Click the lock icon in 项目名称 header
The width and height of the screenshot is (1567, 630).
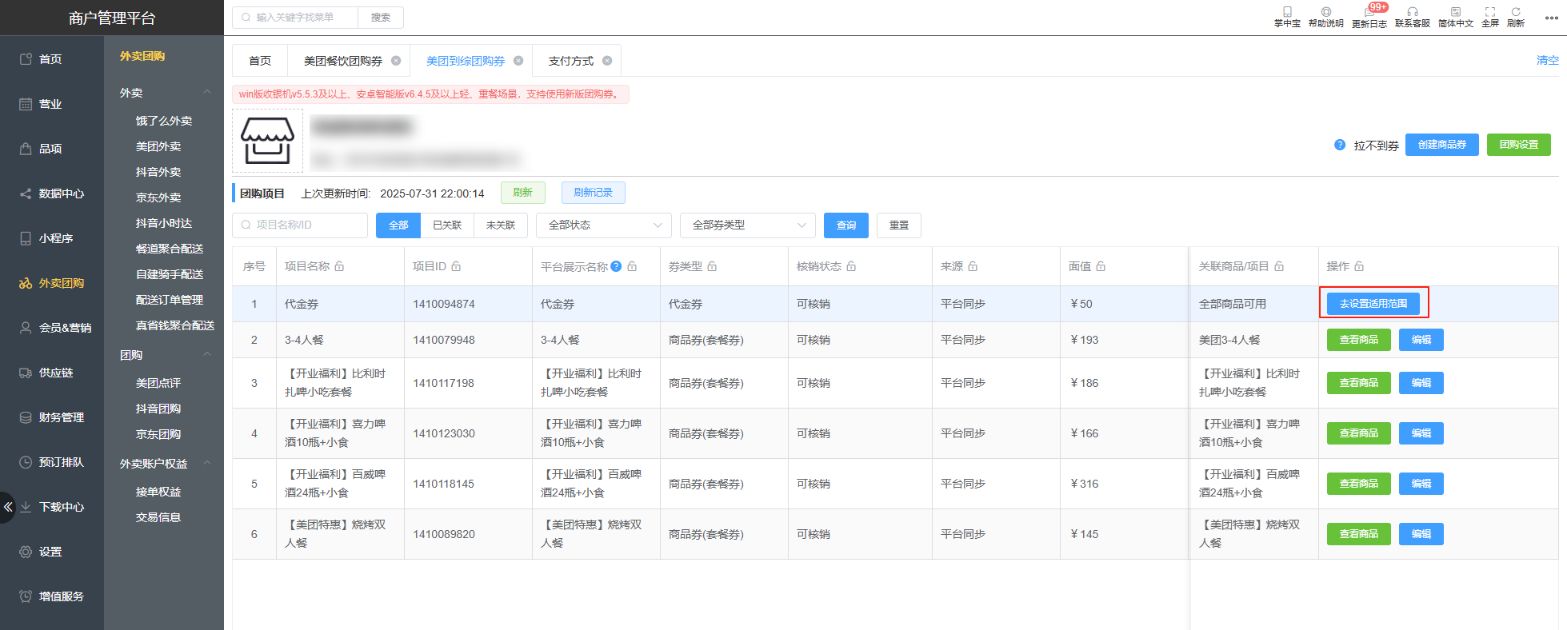[339, 267]
